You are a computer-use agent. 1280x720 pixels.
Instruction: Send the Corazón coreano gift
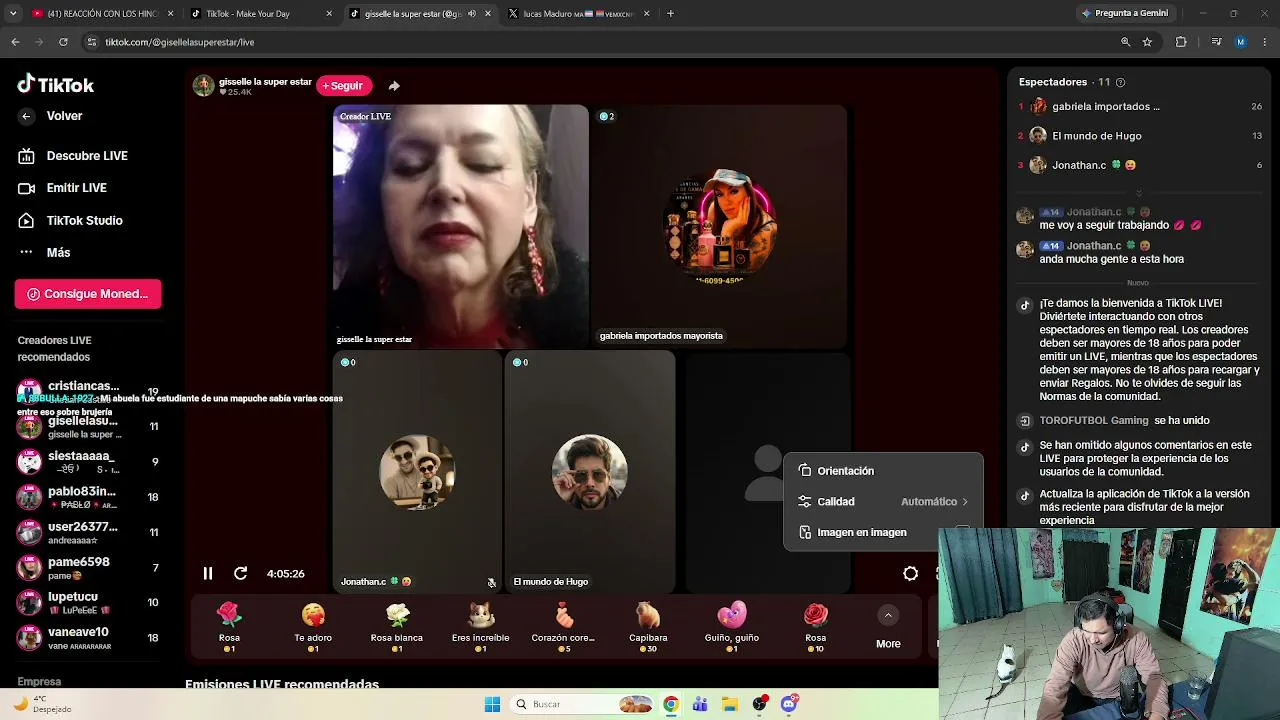coord(564,628)
